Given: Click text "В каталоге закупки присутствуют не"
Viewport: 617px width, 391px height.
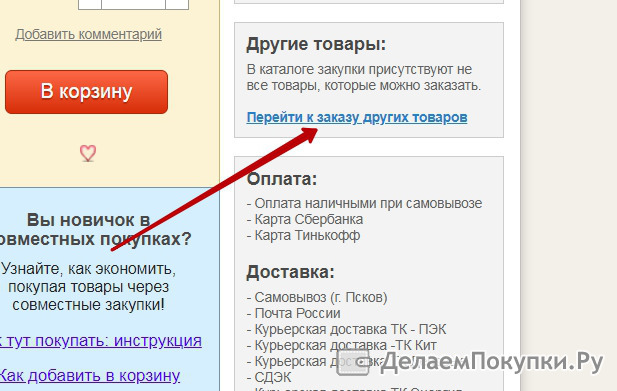Looking at the screenshot, I should (x=359, y=69).
